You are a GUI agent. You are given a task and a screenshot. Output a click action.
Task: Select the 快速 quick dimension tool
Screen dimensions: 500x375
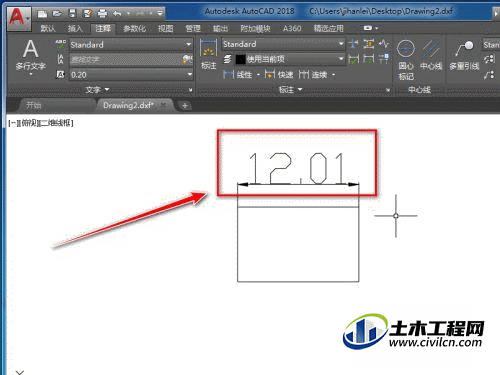[279, 74]
